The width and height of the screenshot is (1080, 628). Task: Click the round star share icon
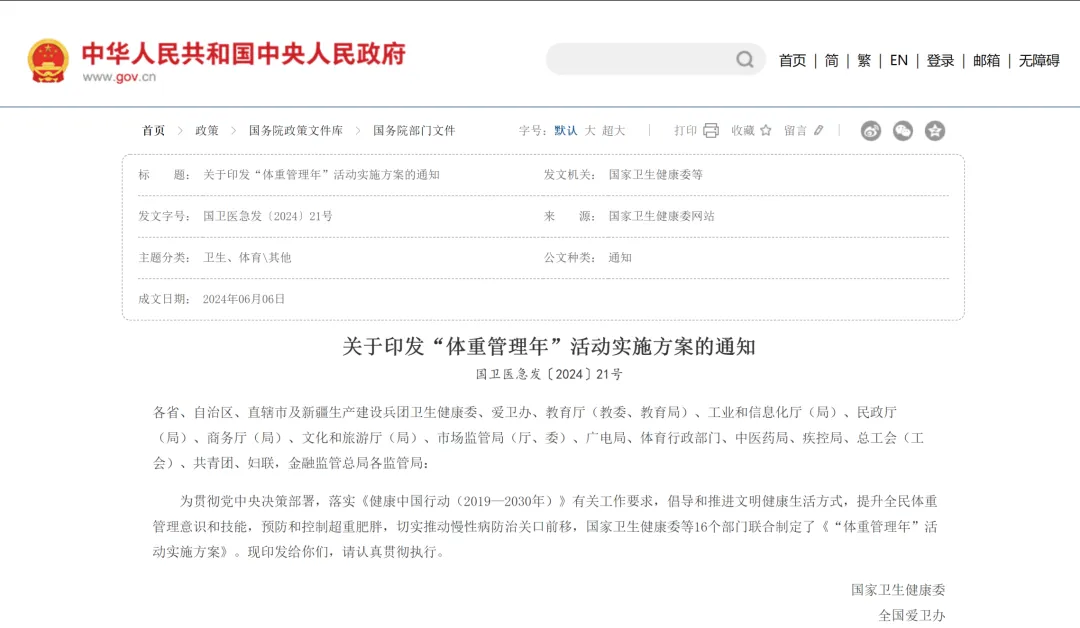pos(935,131)
